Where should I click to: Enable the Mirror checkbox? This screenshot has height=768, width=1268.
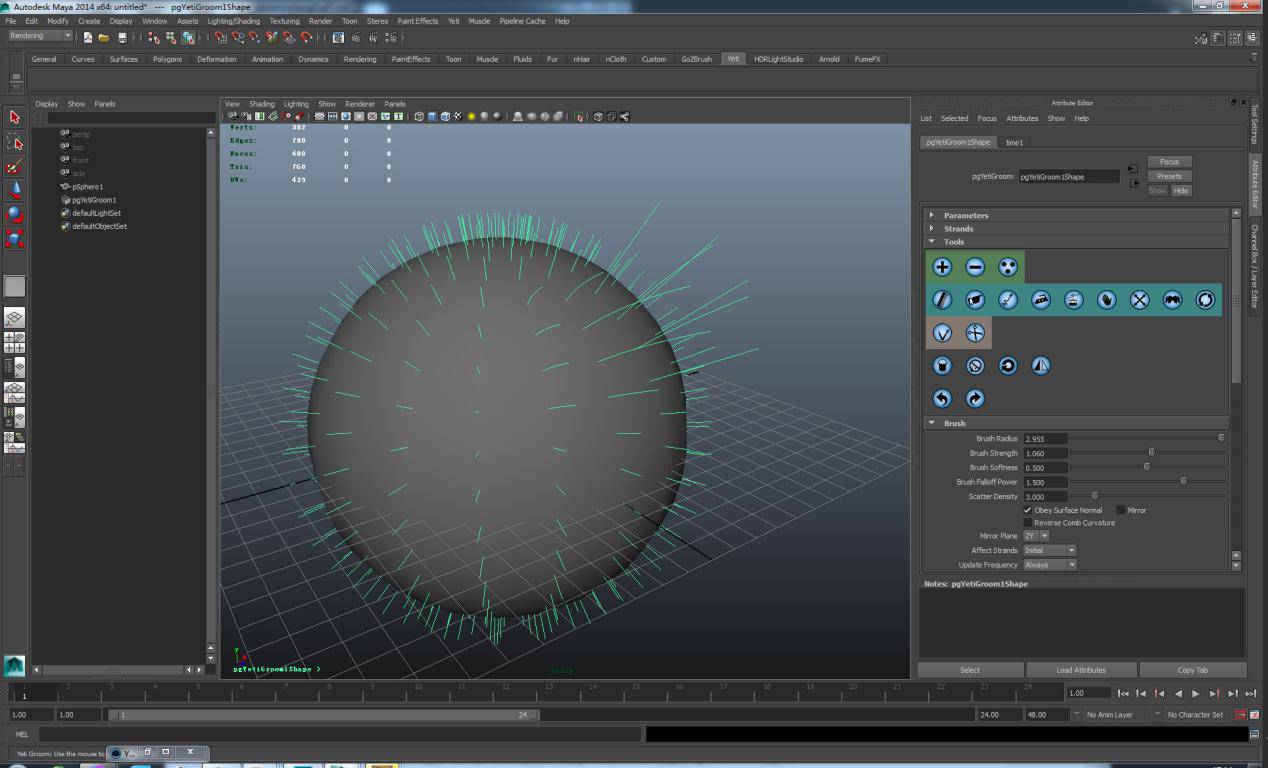pos(1121,510)
